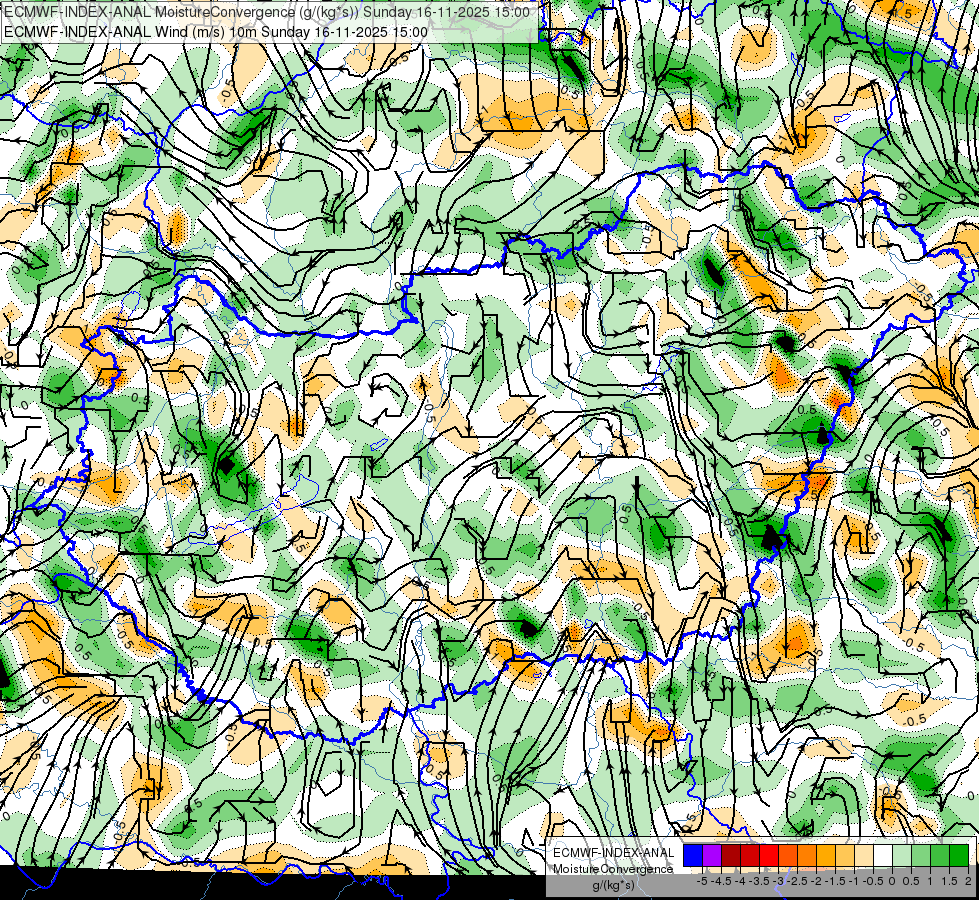Image resolution: width=979 pixels, height=900 pixels.
Task: Click the -5 tick label on legend
Action: coord(702,881)
